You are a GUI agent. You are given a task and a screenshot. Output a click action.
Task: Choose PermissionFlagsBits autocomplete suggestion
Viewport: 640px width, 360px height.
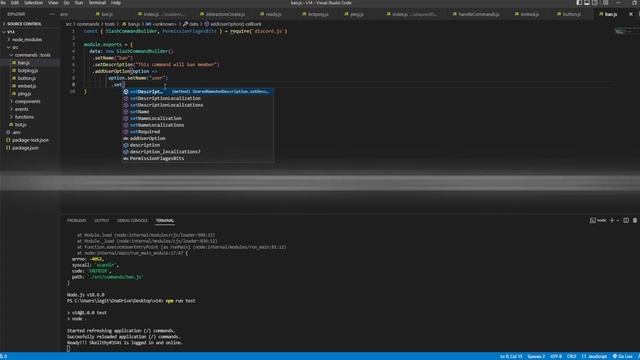pos(198,158)
